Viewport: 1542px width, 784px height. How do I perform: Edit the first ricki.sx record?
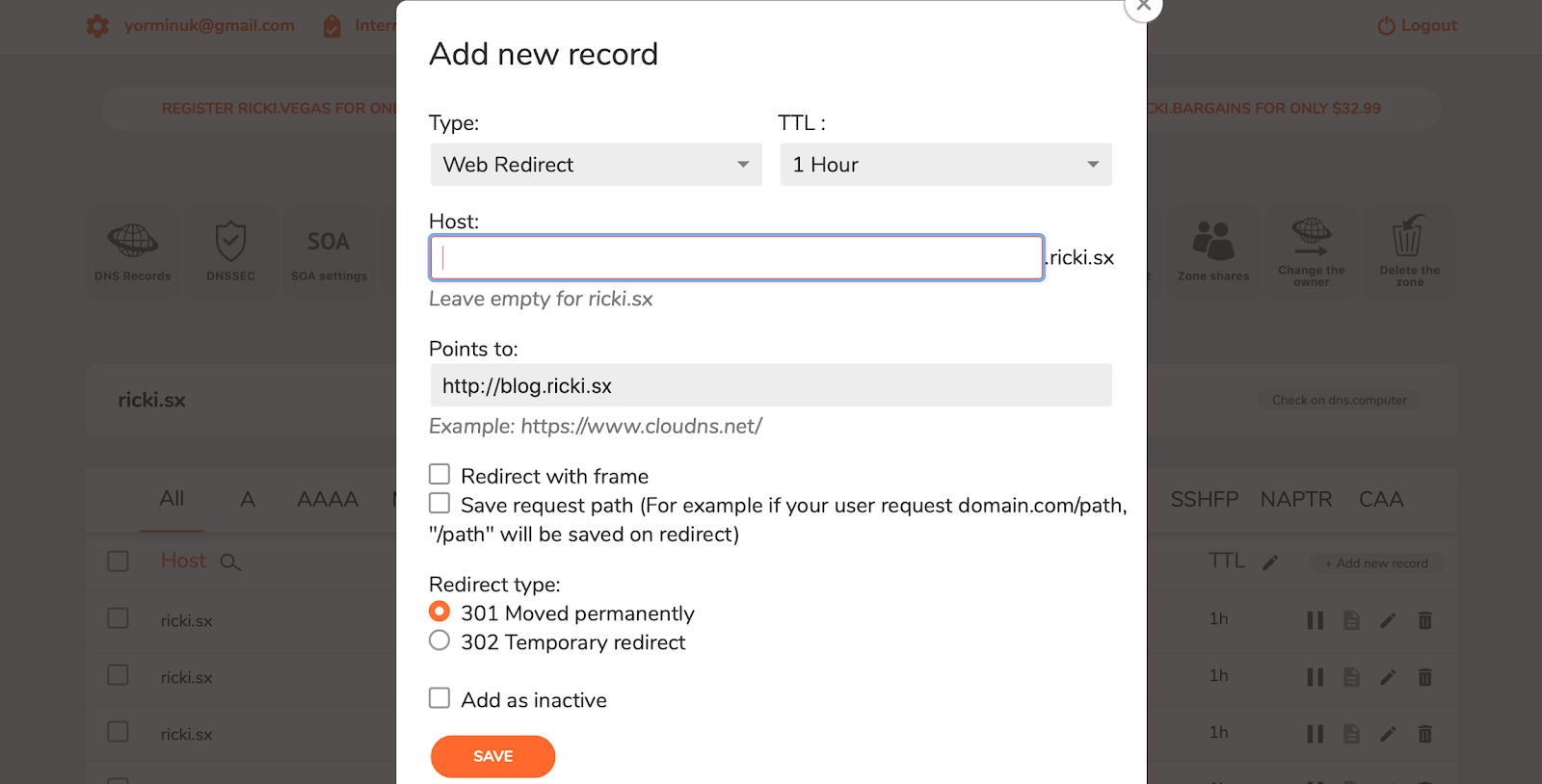(x=1388, y=620)
